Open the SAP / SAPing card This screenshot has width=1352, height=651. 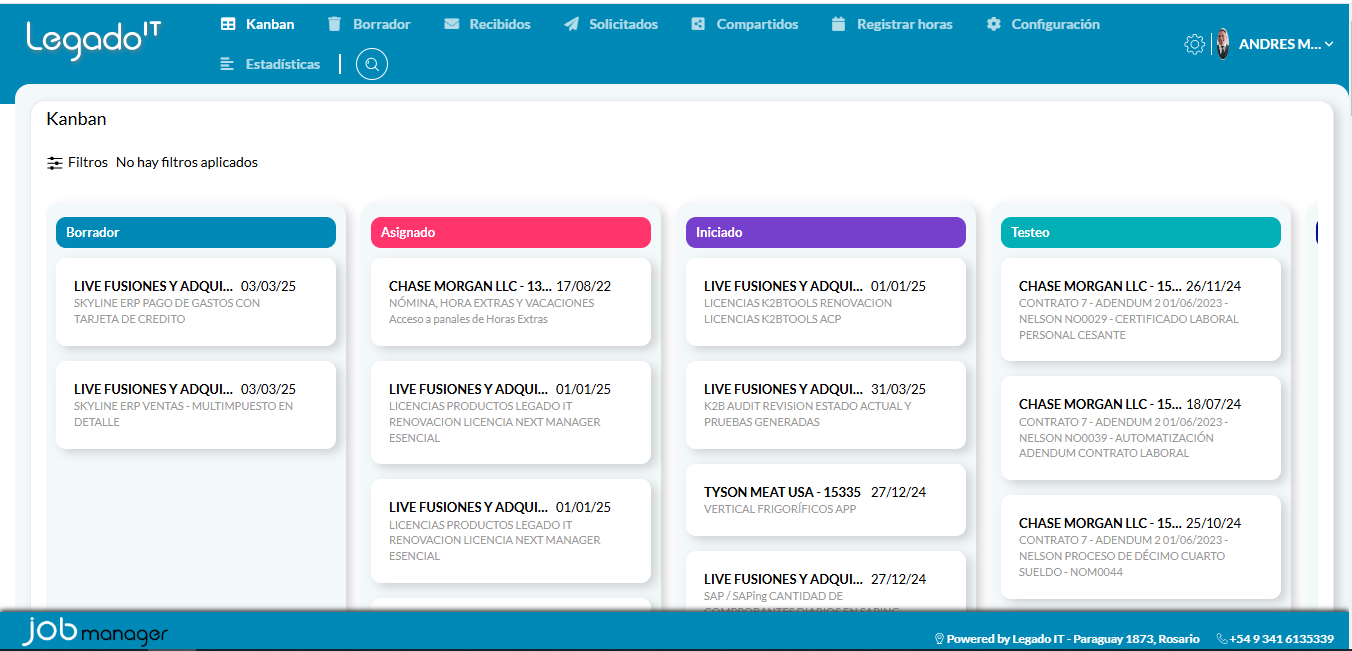click(x=826, y=581)
